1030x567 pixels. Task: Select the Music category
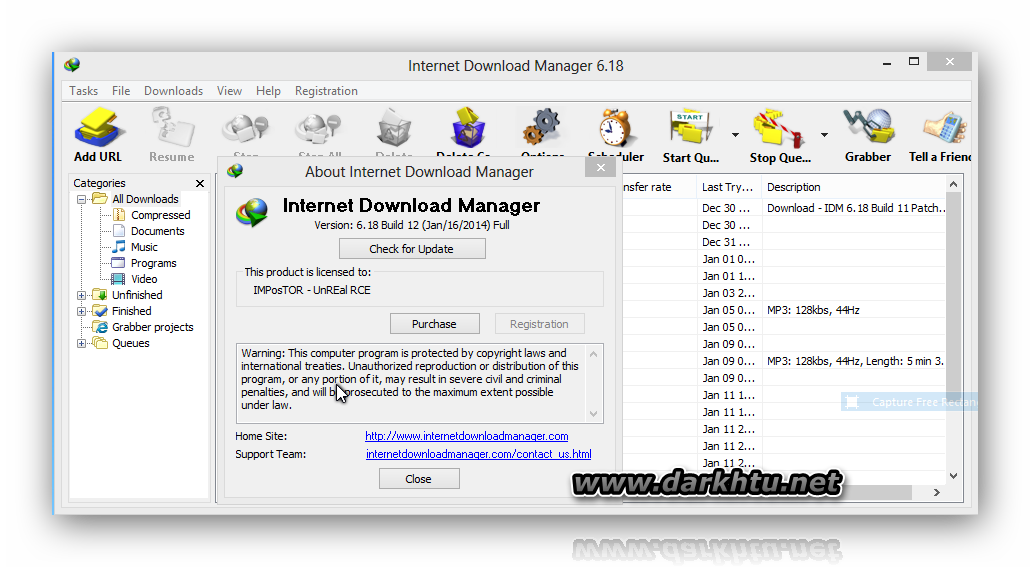[x=144, y=247]
